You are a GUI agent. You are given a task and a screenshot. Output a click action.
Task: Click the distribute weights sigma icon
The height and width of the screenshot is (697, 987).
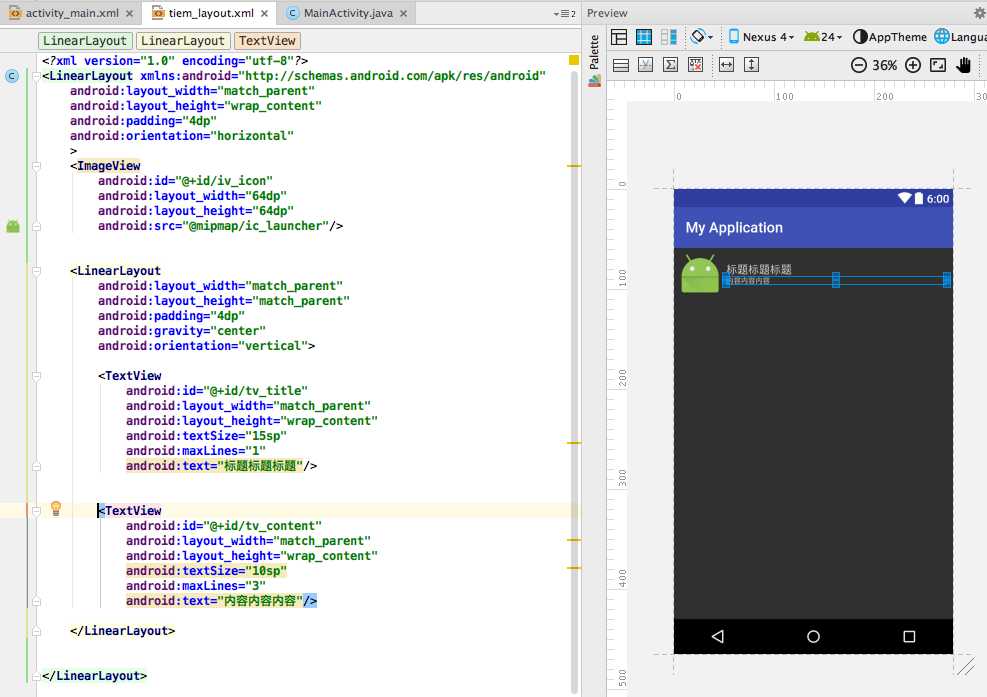tap(670, 65)
